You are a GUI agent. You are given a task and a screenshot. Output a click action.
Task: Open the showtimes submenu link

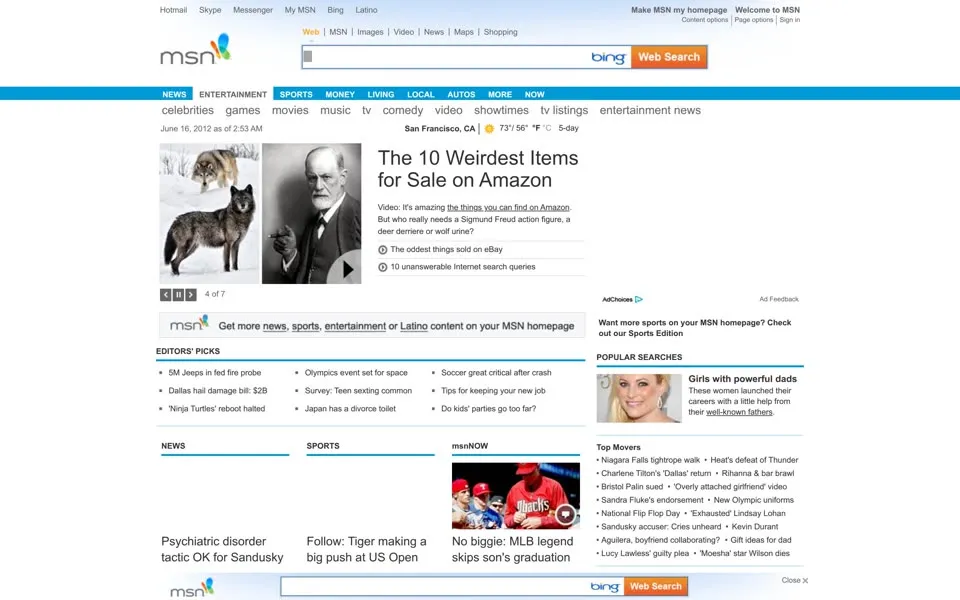(x=501, y=110)
